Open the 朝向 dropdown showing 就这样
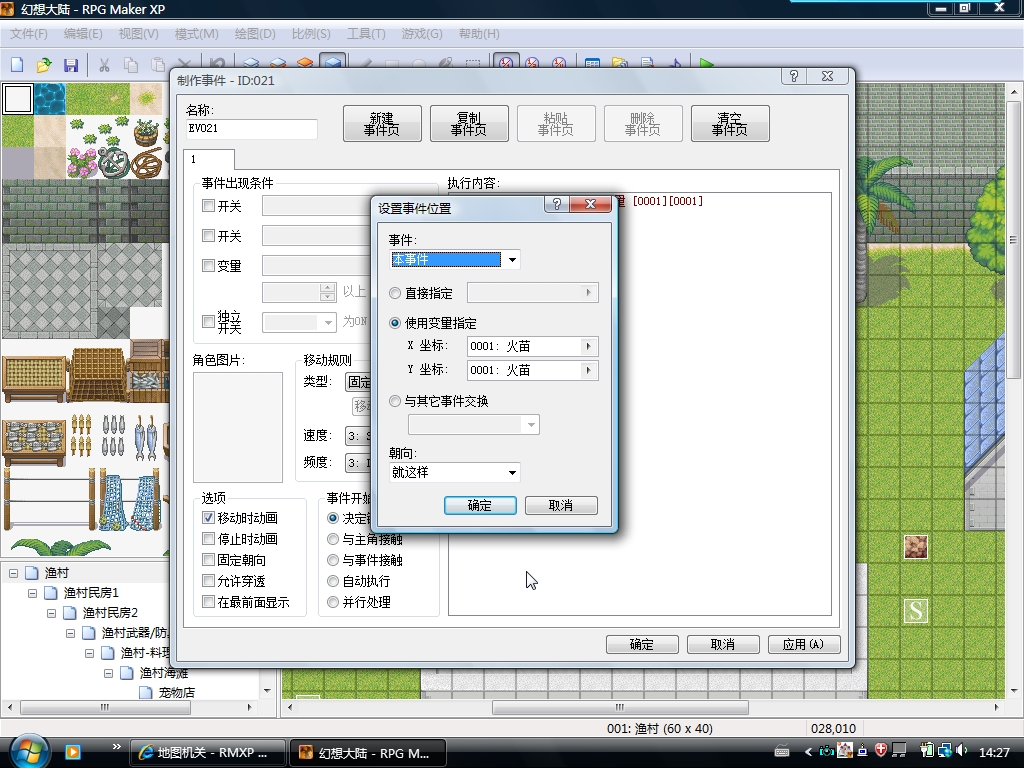Screen dimensions: 1024x768 point(455,472)
